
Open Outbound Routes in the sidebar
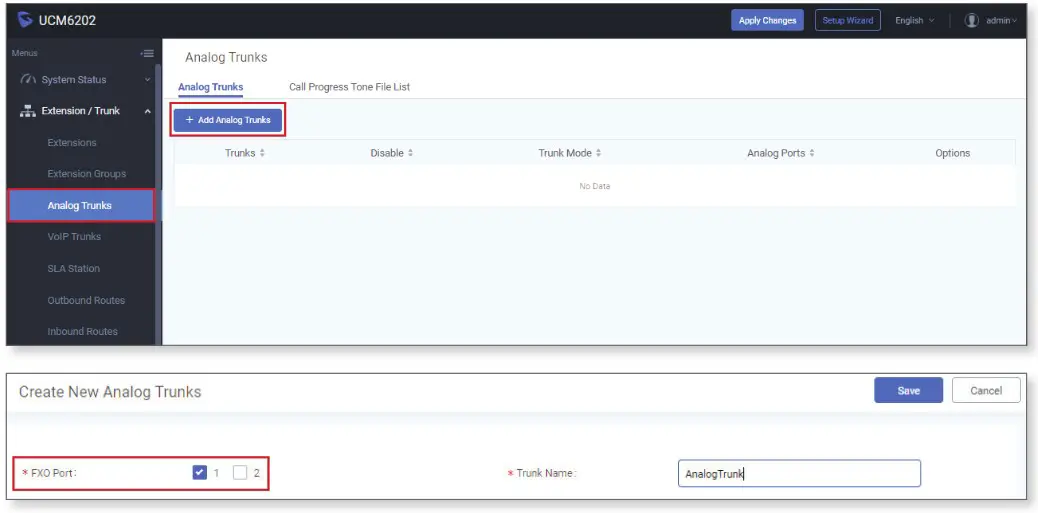86,300
